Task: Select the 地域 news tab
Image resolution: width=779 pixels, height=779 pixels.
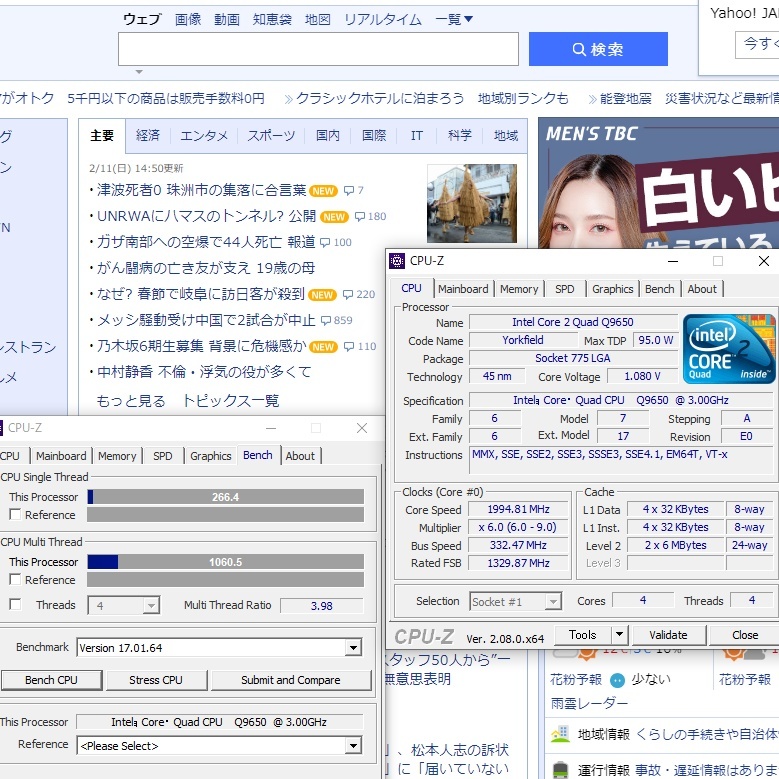Action: click(506, 136)
